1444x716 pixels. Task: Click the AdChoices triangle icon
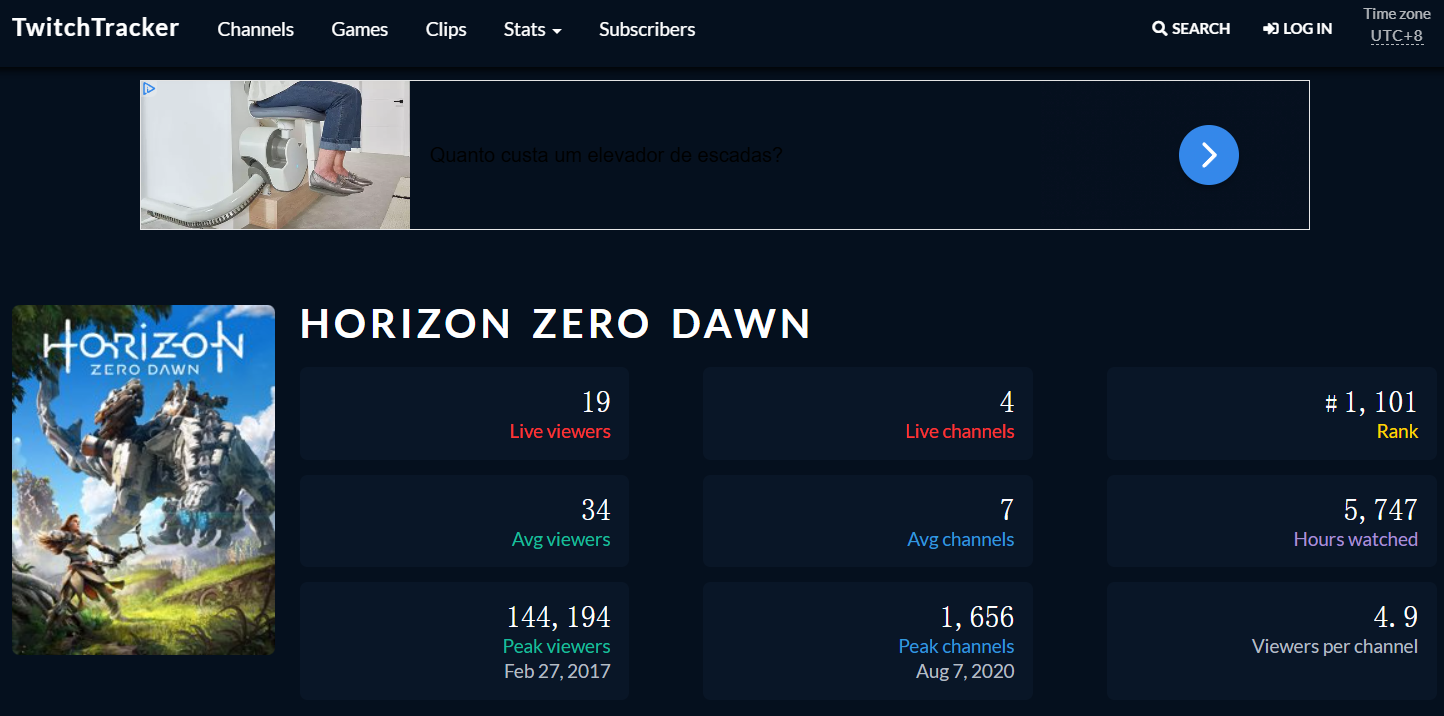click(149, 89)
